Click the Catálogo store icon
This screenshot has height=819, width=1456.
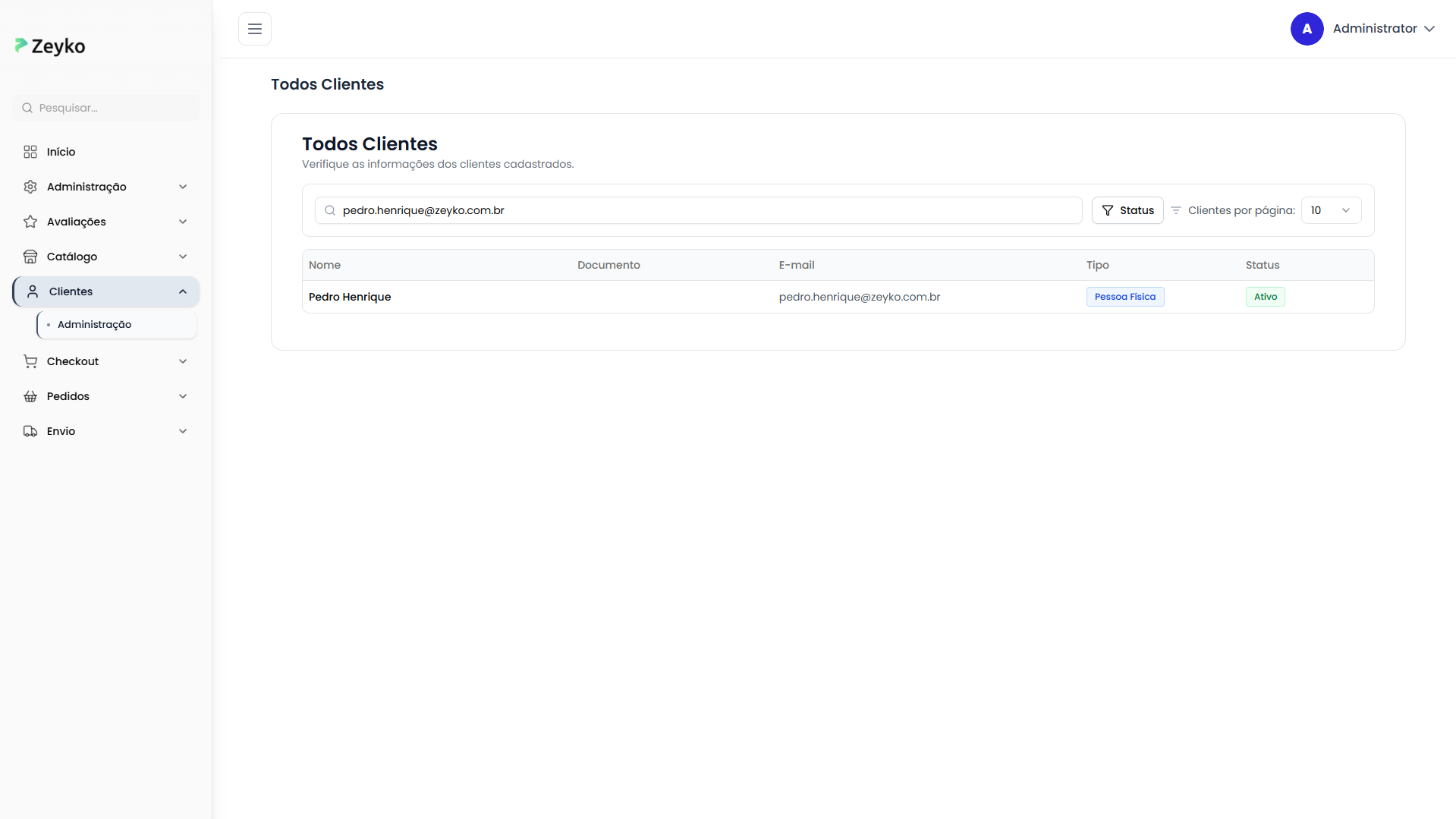(x=30, y=257)
